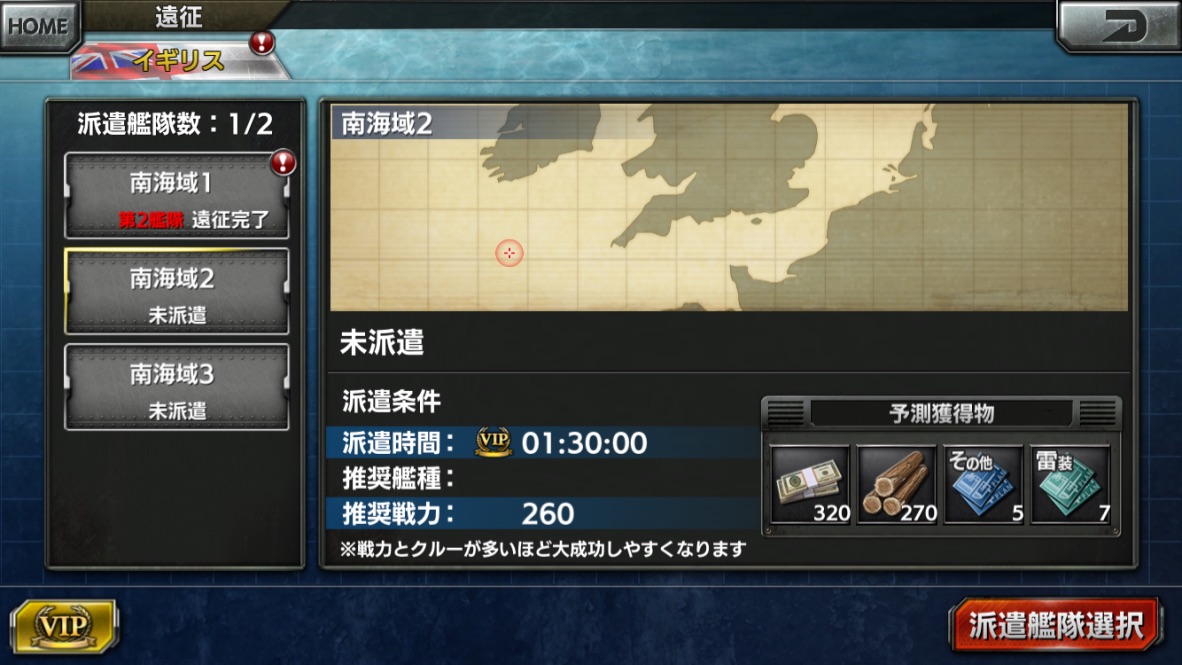Screen dimensions: 1182x665
Task: Select 南海域2 in the area list
Action: coord(176,292)
